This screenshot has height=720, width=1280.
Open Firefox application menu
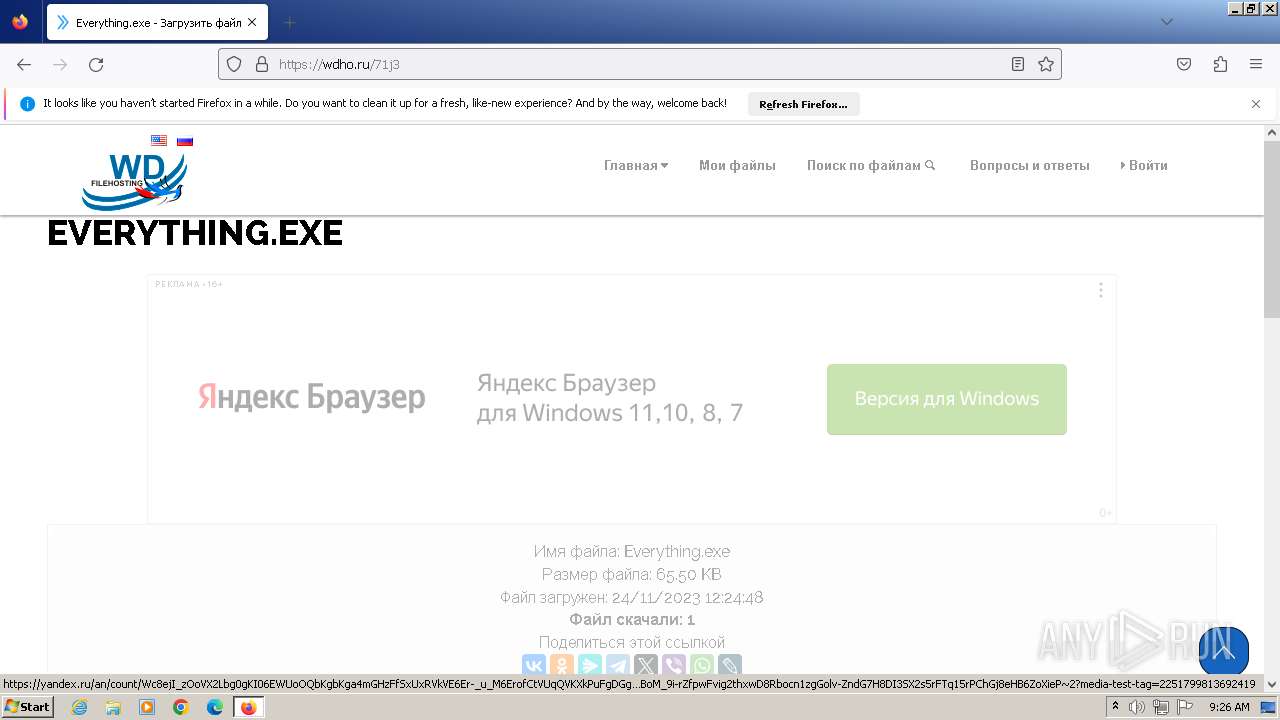tap(1256, 64)
